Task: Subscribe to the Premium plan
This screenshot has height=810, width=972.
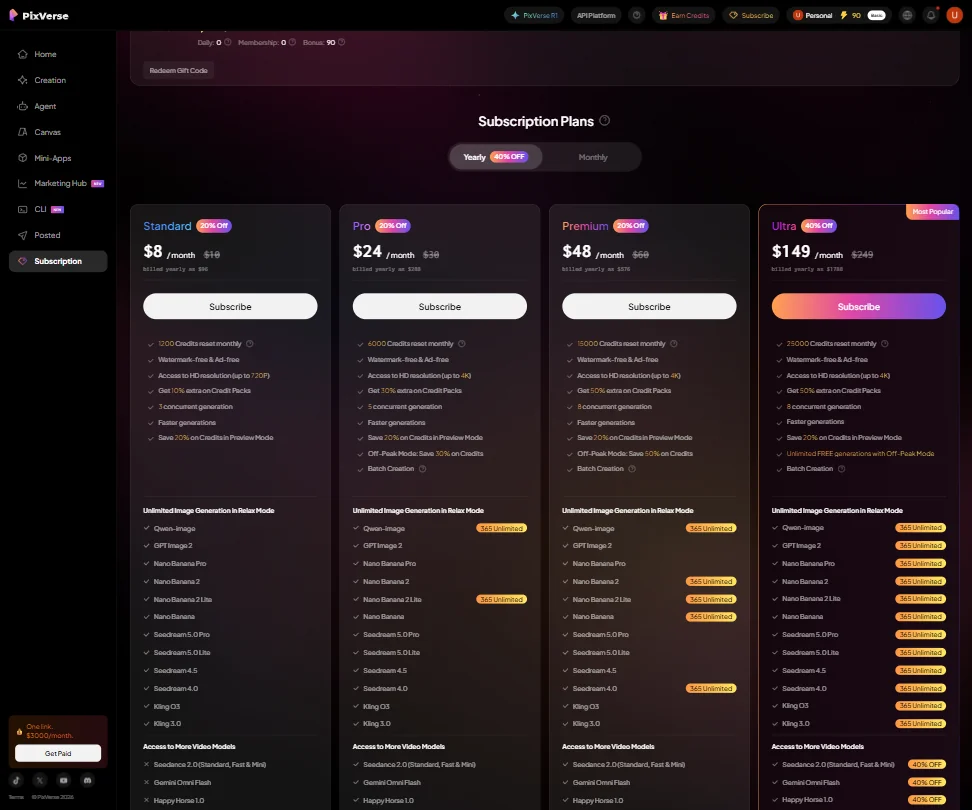Action: (649, 306)
